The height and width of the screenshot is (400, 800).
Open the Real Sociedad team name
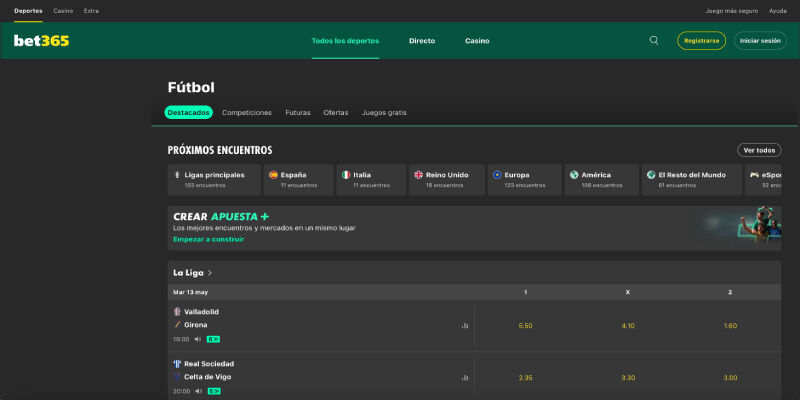point(209,364)
